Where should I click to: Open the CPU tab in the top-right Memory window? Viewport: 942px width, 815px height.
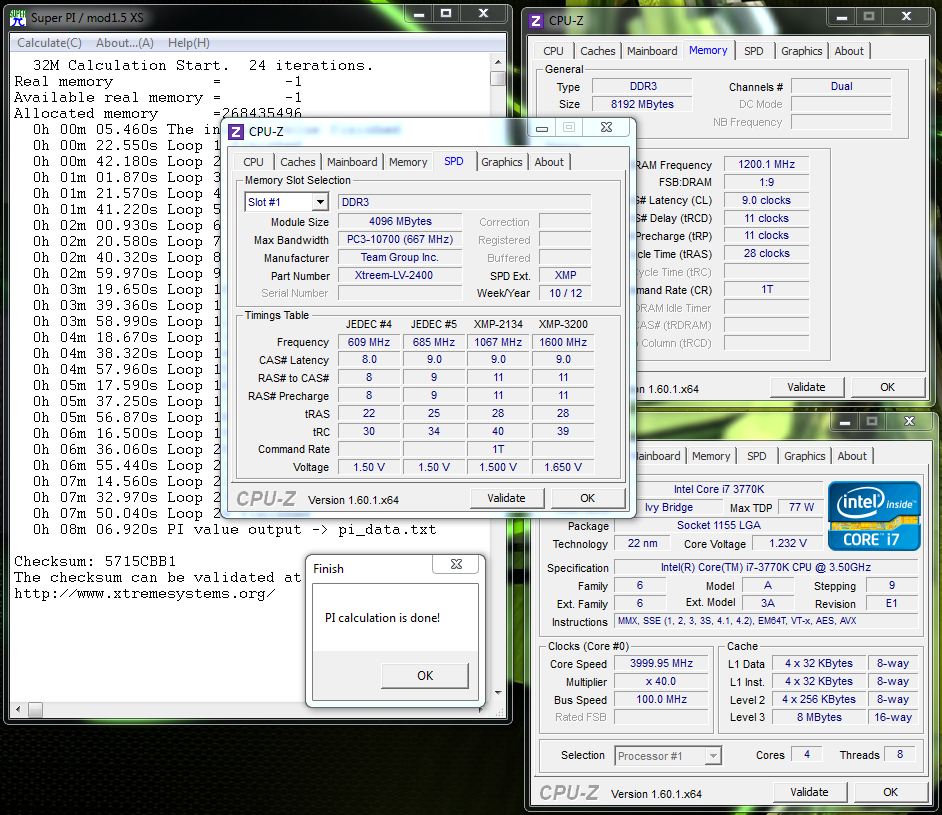pos(553,51)
